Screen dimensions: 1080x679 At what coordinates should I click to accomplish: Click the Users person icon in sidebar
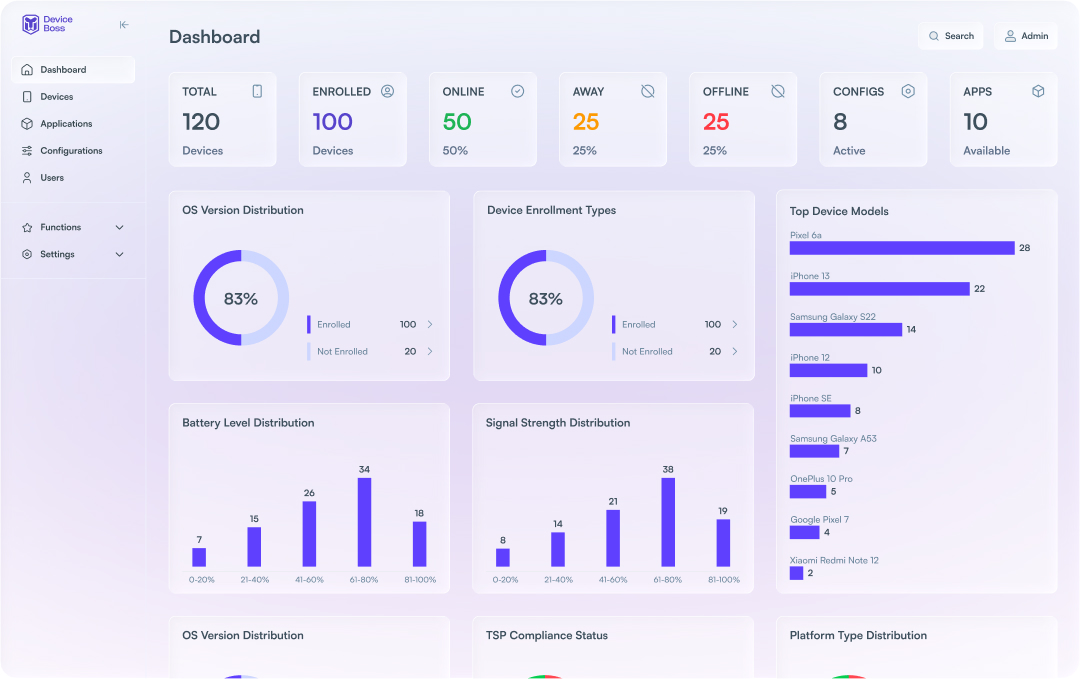point(27,177)
